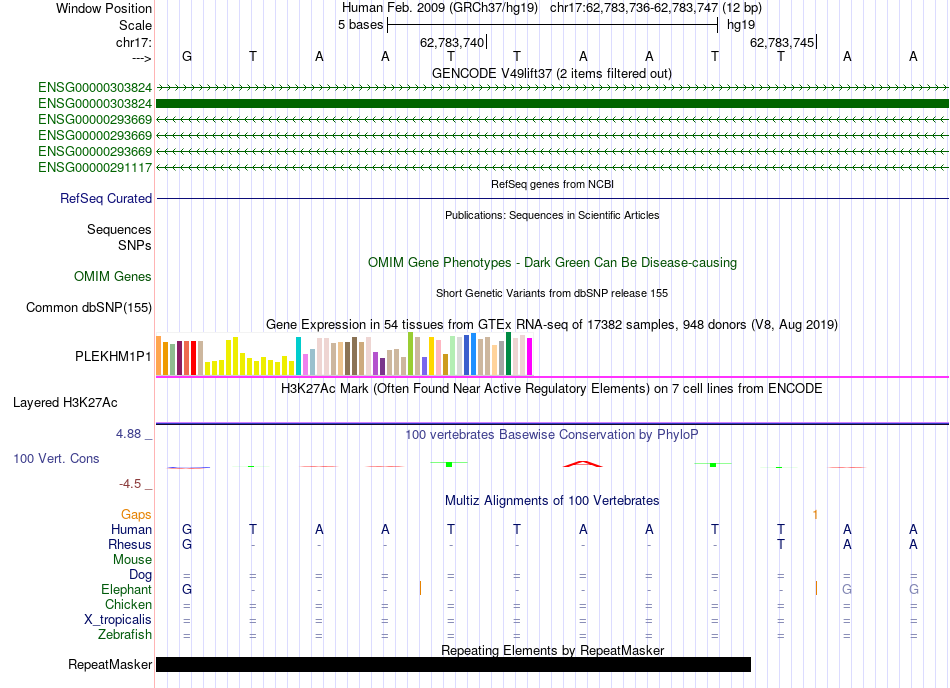Click the Chicken alignment row label
This screenshot has height=688, width=950.
pyautogui.click(x=128, y=605)
